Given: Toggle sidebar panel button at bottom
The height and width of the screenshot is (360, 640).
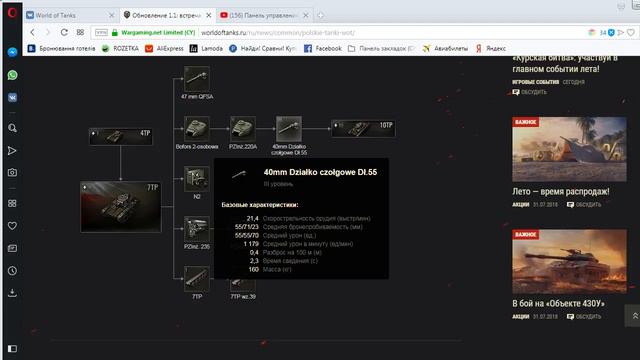Looking at the screenshot, I should (x=12, y=349).
